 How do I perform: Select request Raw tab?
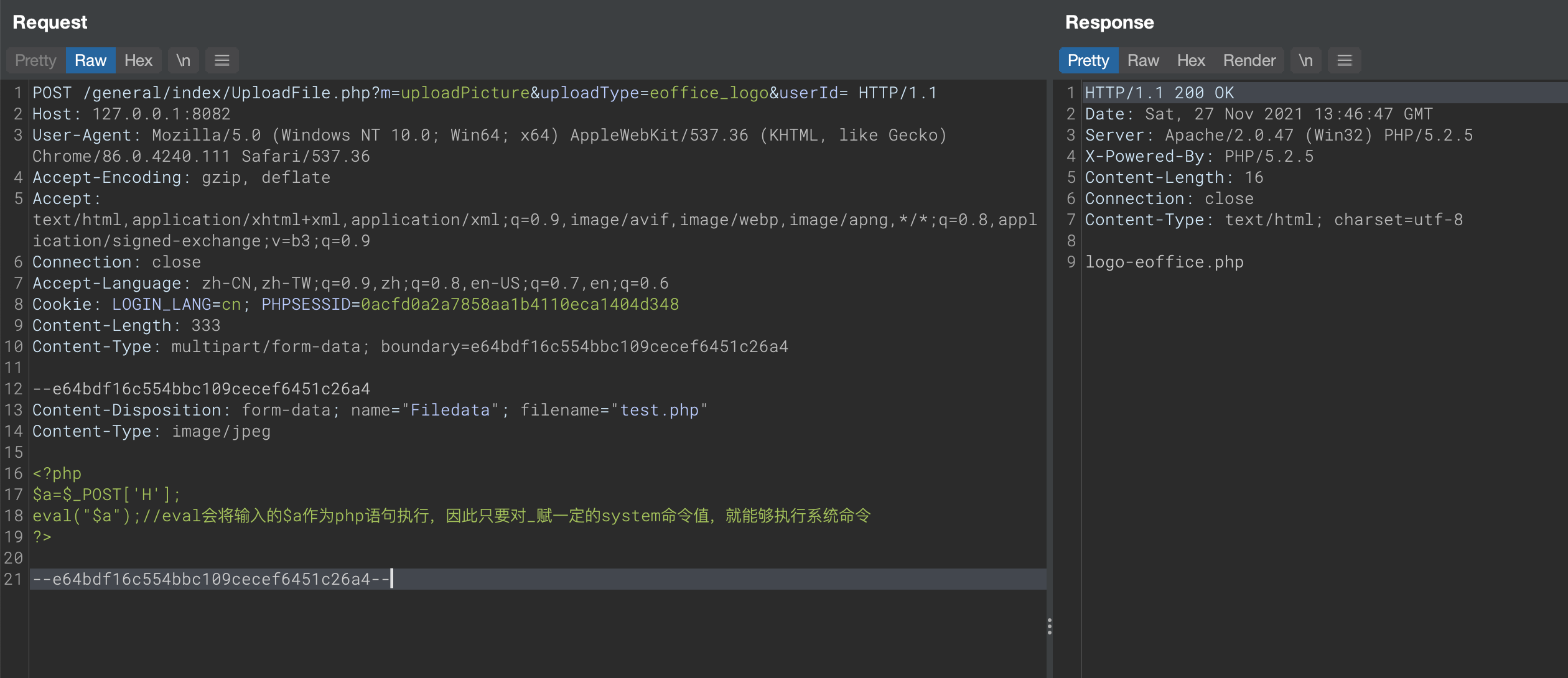(x=90, y=60)
